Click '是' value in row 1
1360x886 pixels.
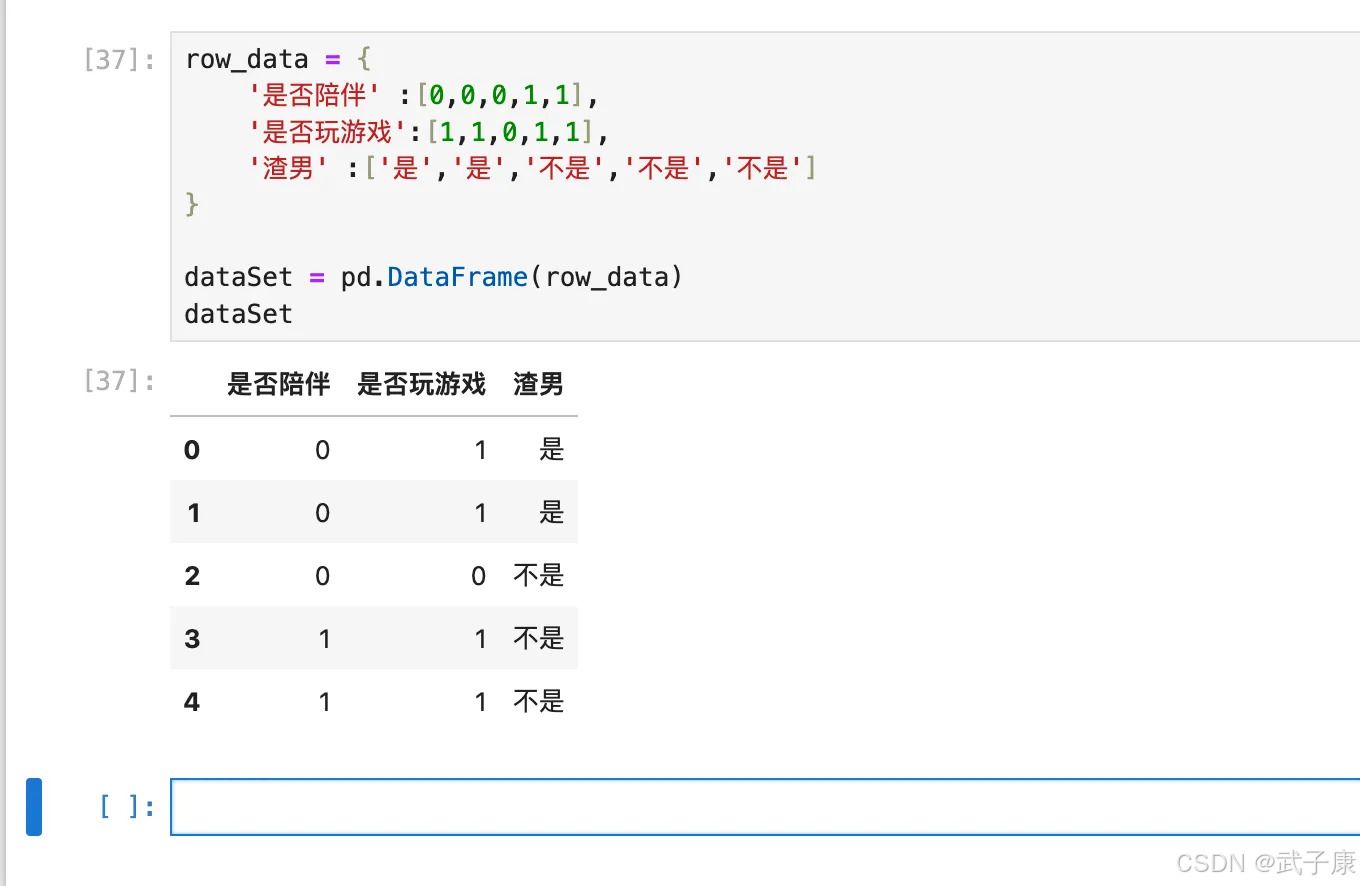(552, 513)
